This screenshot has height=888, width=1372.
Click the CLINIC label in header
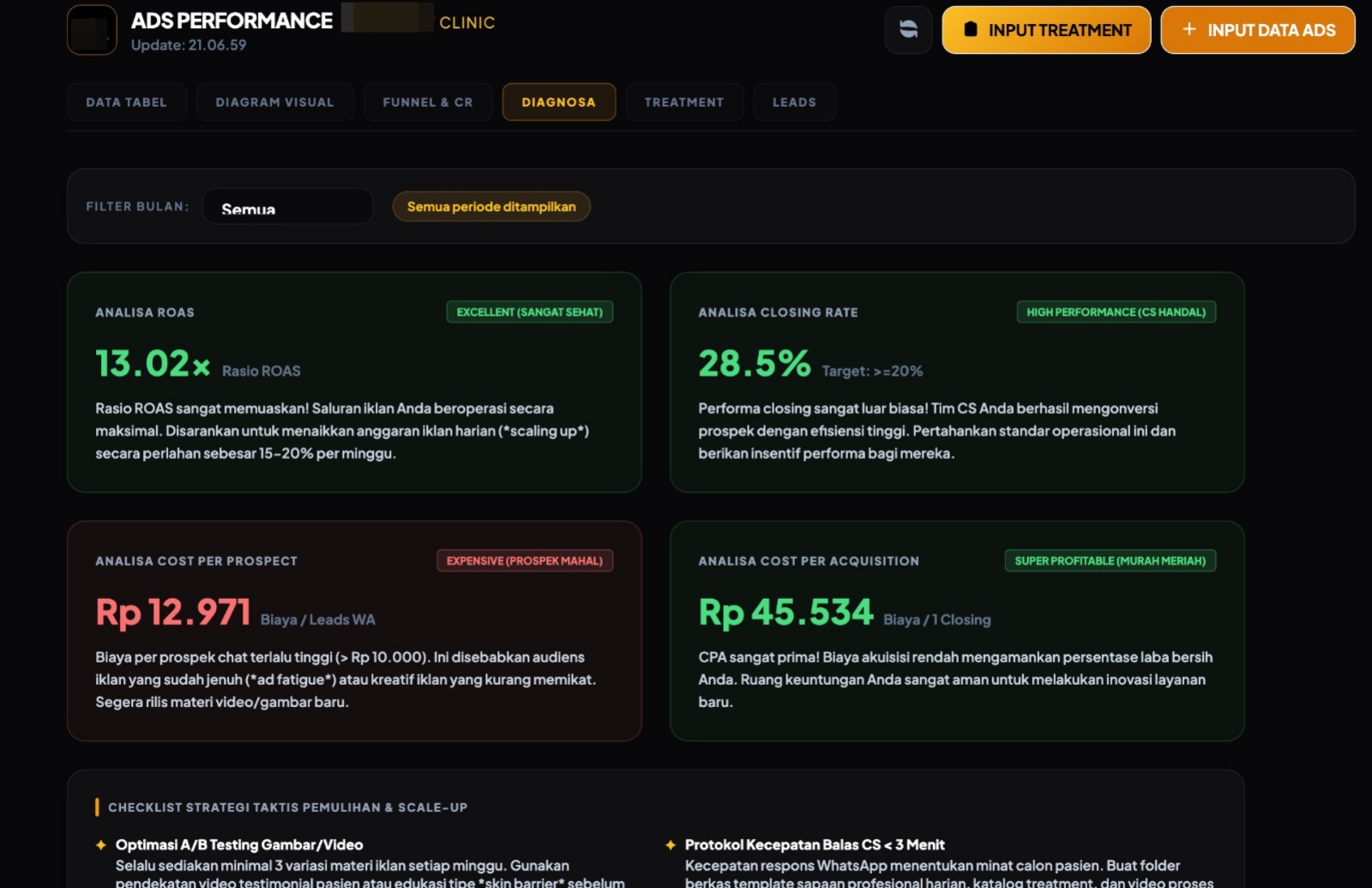[x=467, y=23]
